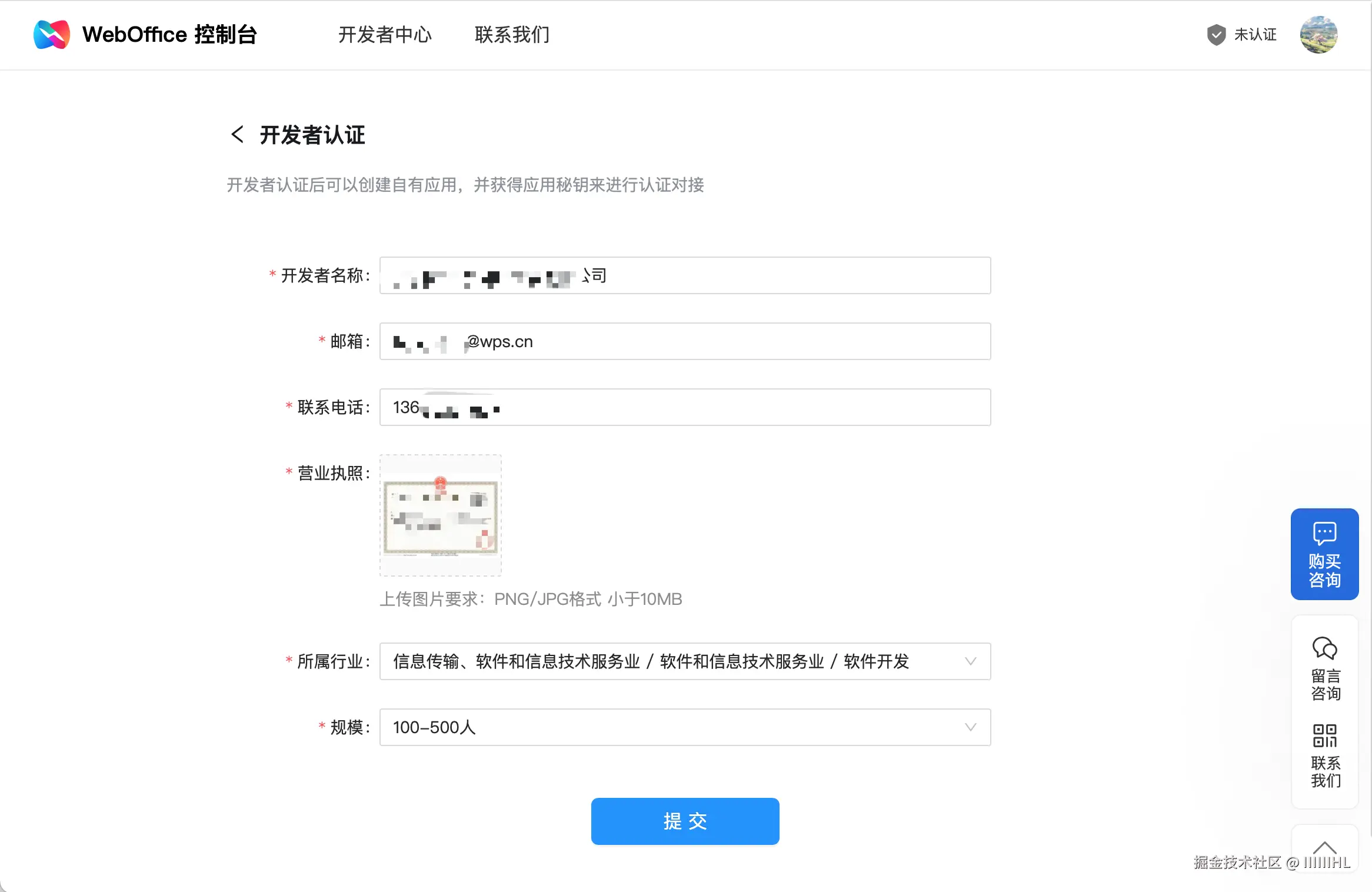Expand the 规模 dropdown arrow
The height and width of the screenshot is (892, 1372).
(x=970, y=727)
